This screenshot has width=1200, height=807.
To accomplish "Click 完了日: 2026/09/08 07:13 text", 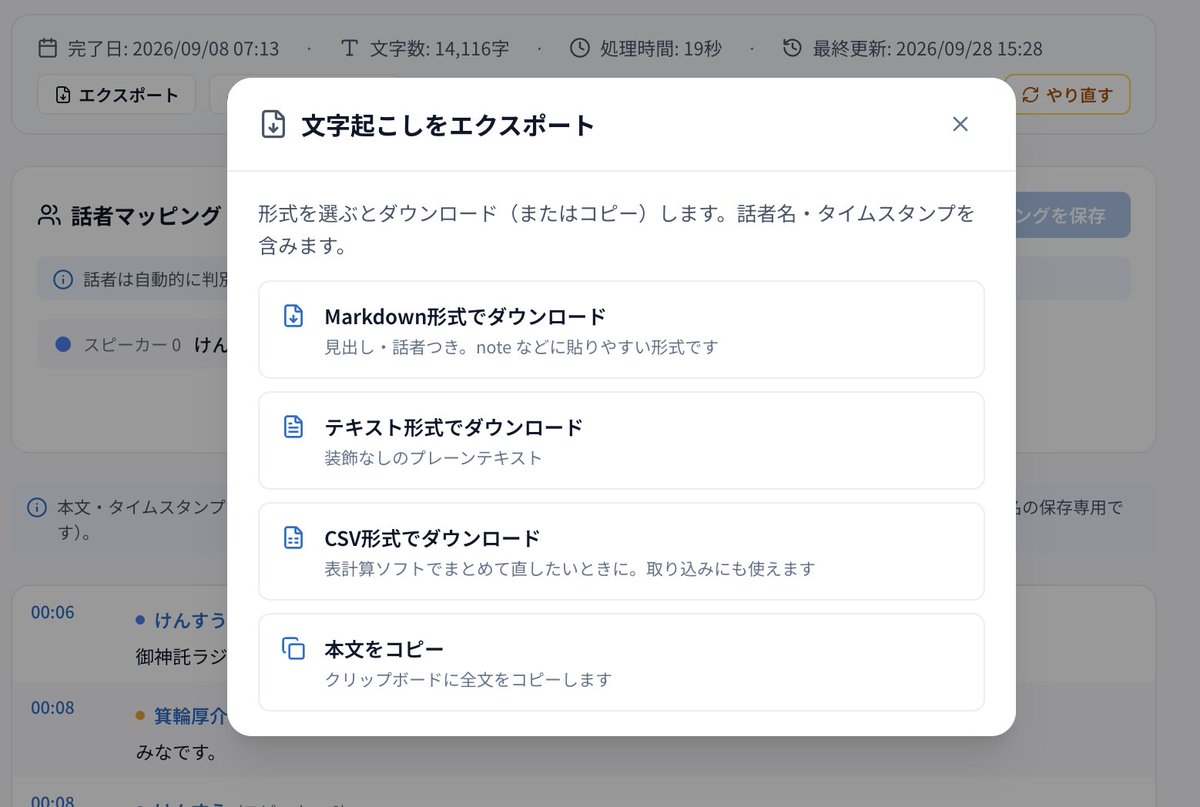I will tap(173, 48).
